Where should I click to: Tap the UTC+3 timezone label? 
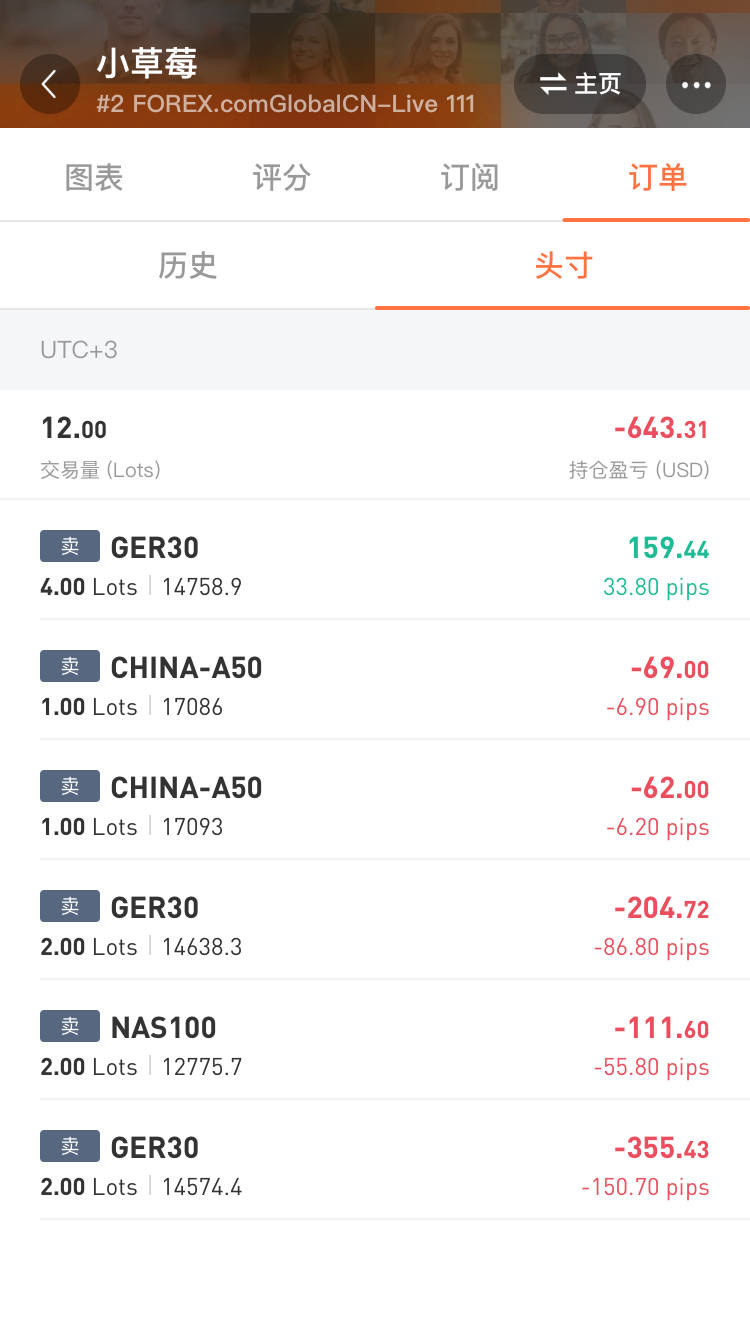click(x=79, y=350)
